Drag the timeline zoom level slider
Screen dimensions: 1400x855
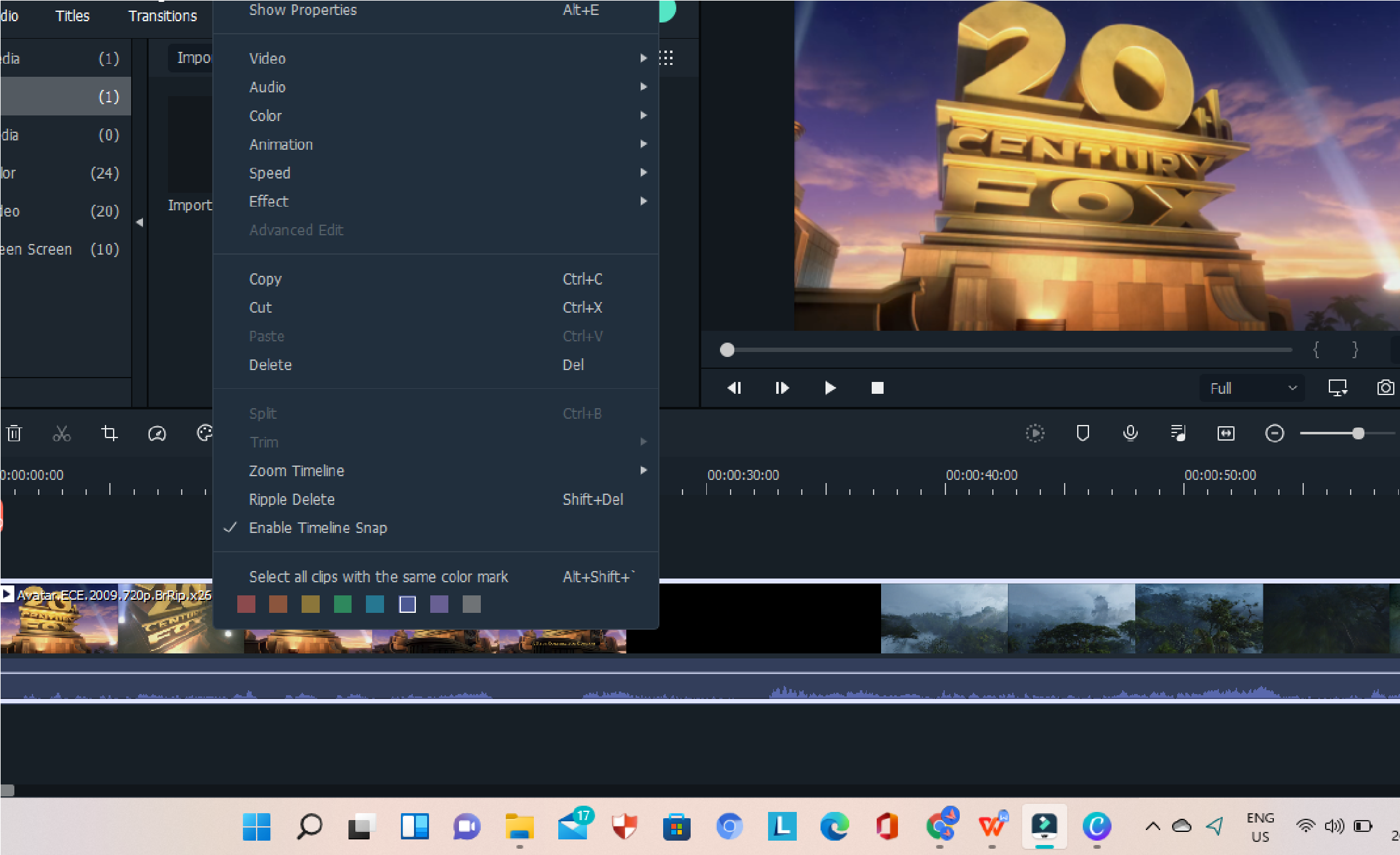1358,433
